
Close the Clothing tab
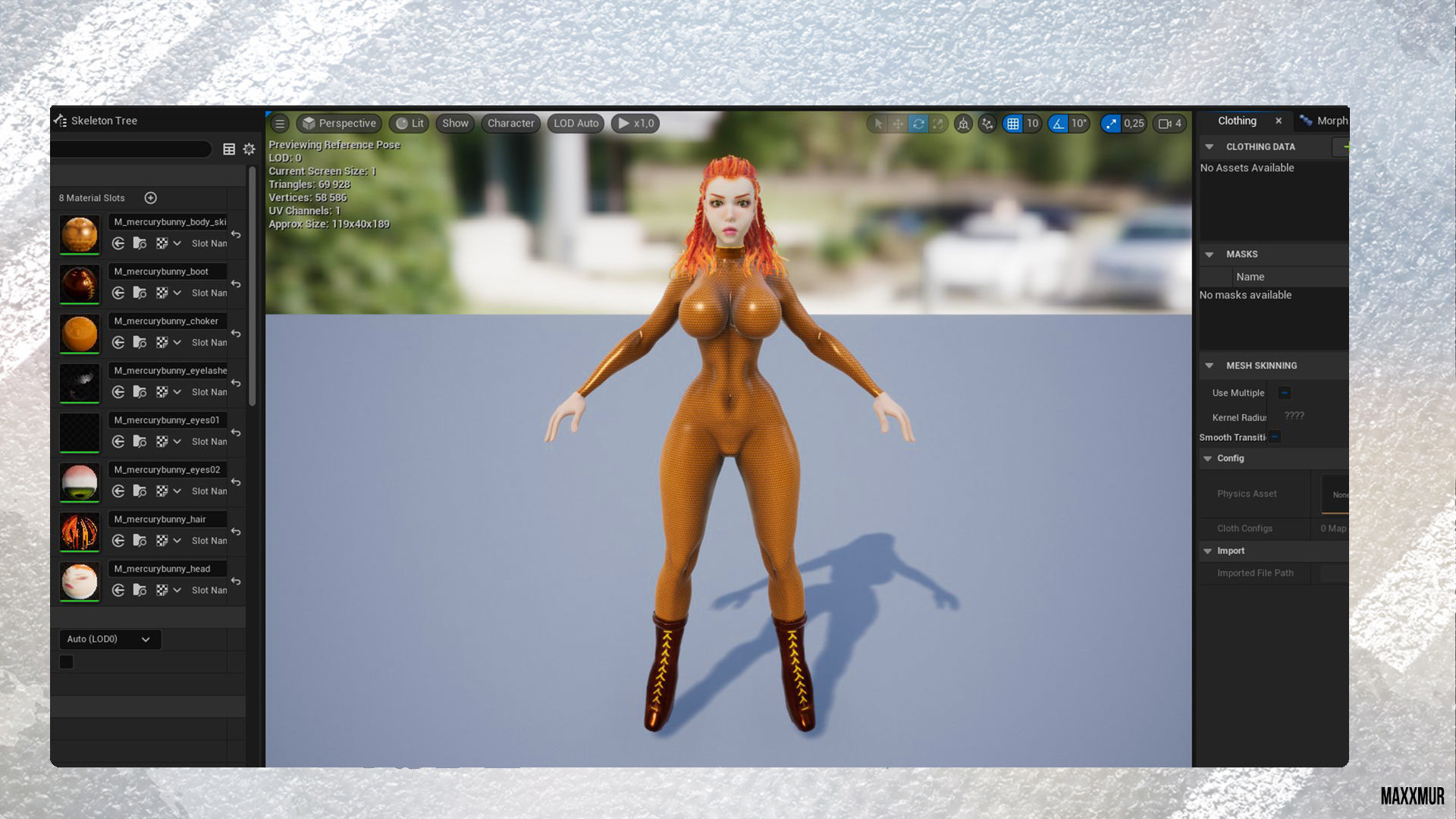tap(1279, 121)
